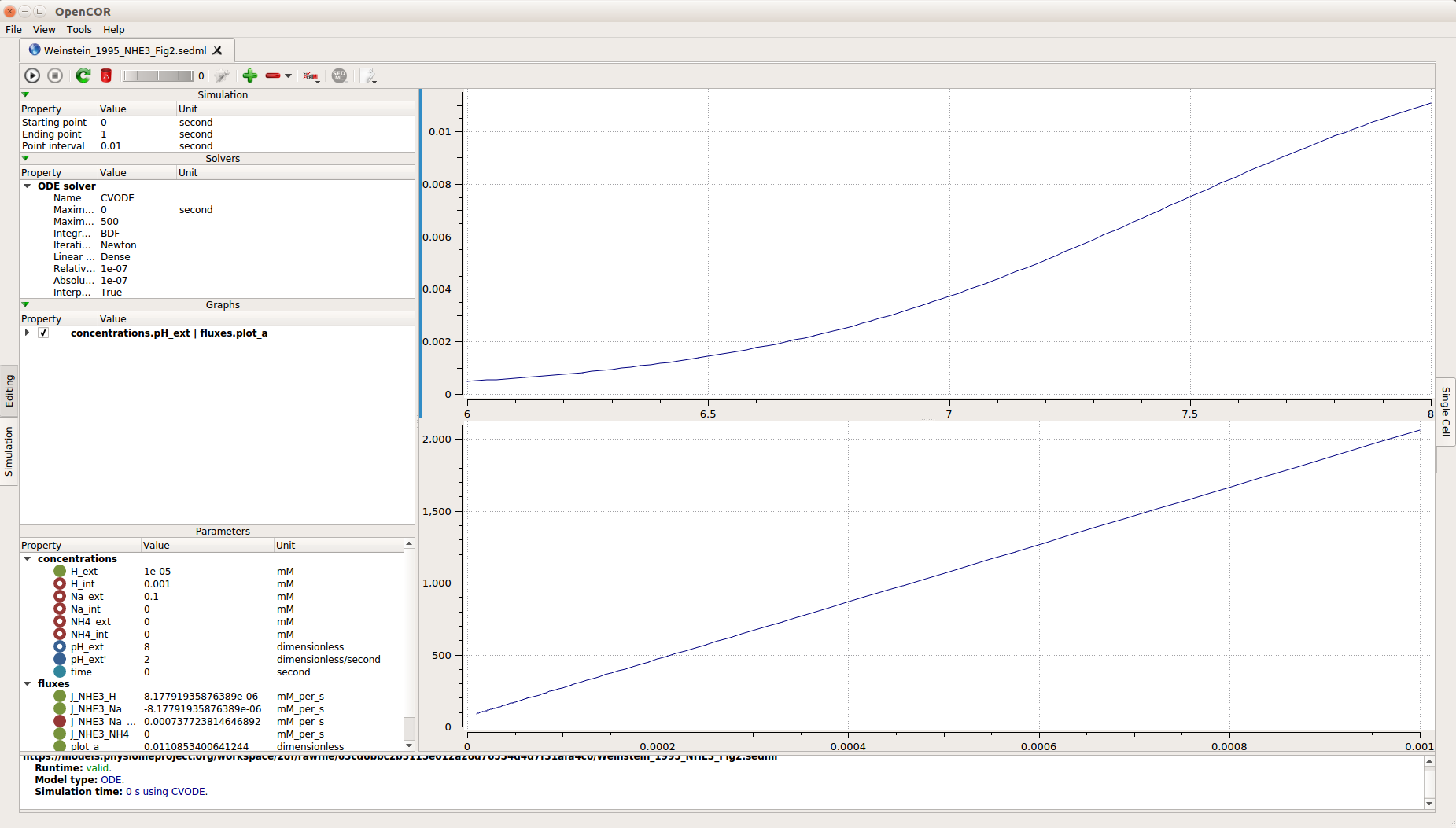Click the export simulation data page icon

pyautogui.click(x=367, y=75)
